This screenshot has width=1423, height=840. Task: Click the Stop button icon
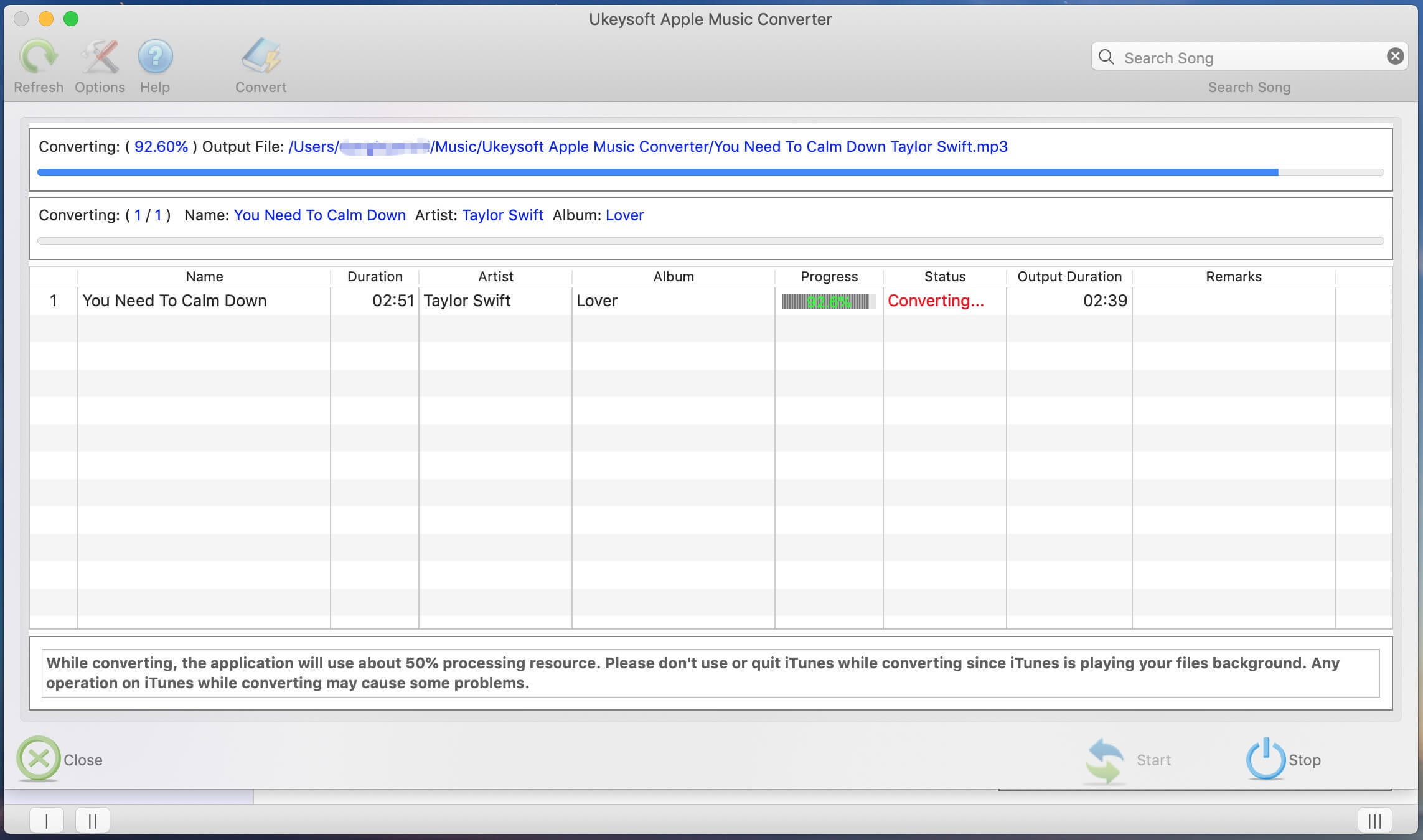coord(1264,759)
